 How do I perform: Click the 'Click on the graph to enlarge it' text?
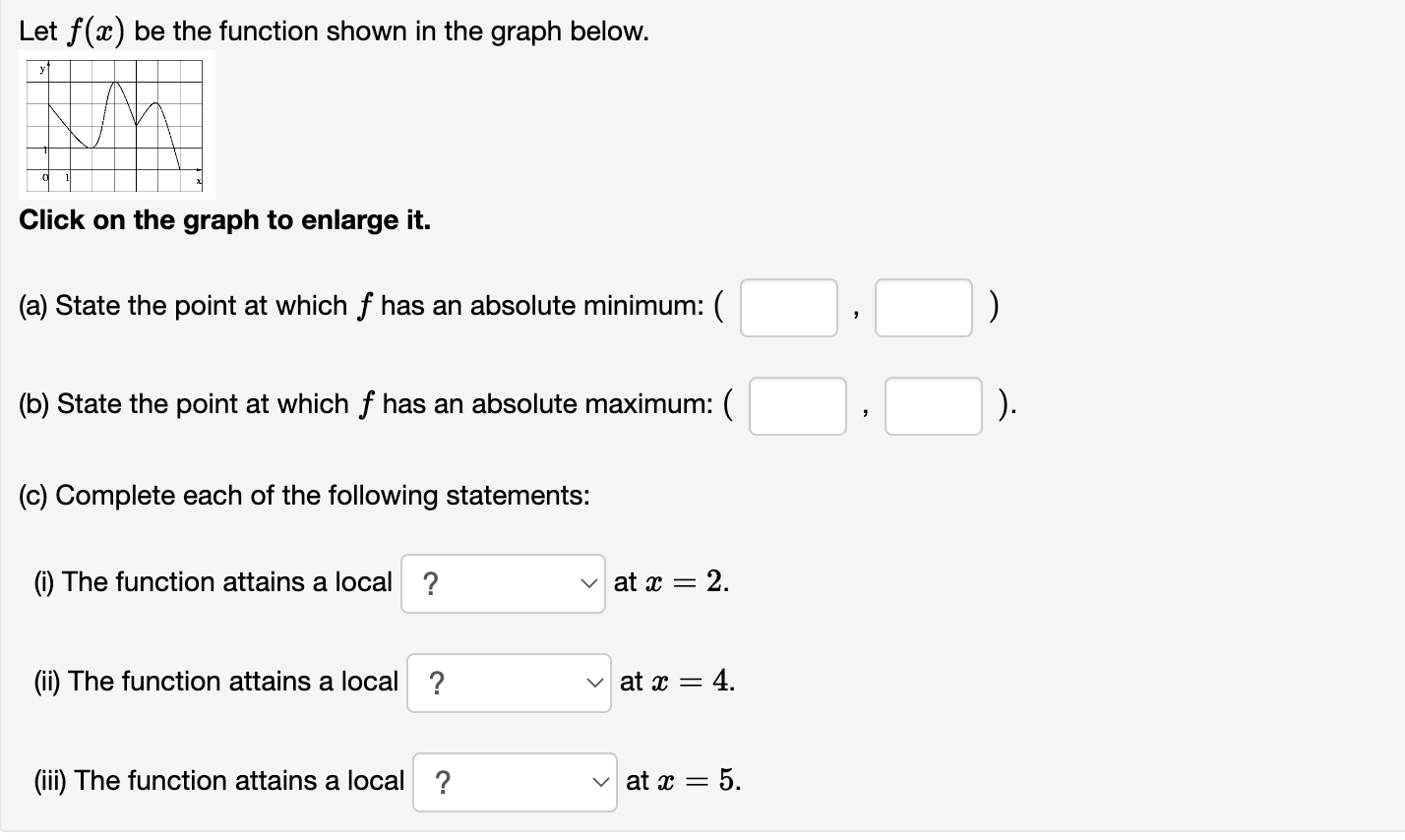tap(224, 219)
